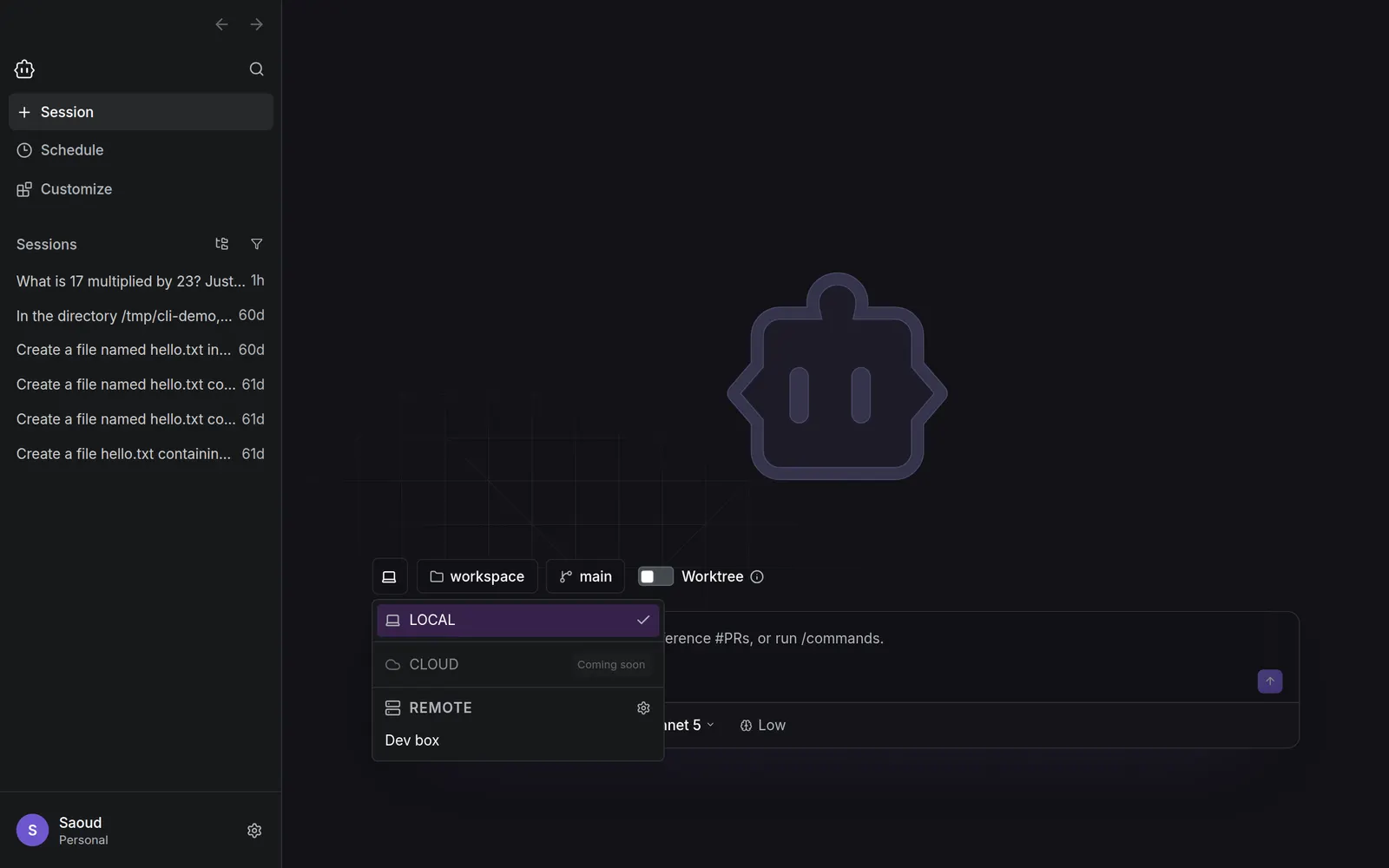Open session 'What is 17 multiplied by 23?'

pyautogui.click(x=141, y=281)
